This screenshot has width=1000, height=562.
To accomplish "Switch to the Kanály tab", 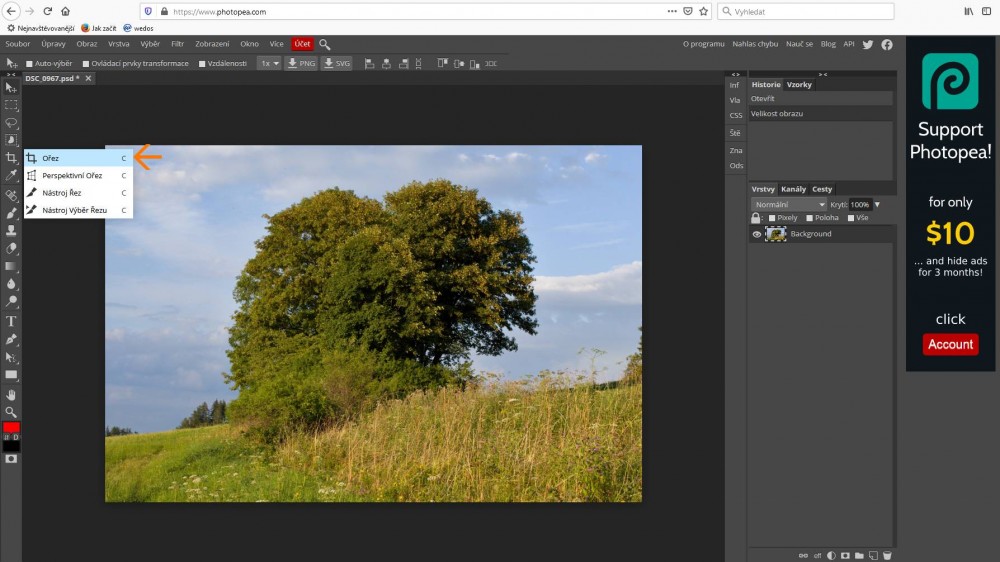I will (x=793, y=189).
